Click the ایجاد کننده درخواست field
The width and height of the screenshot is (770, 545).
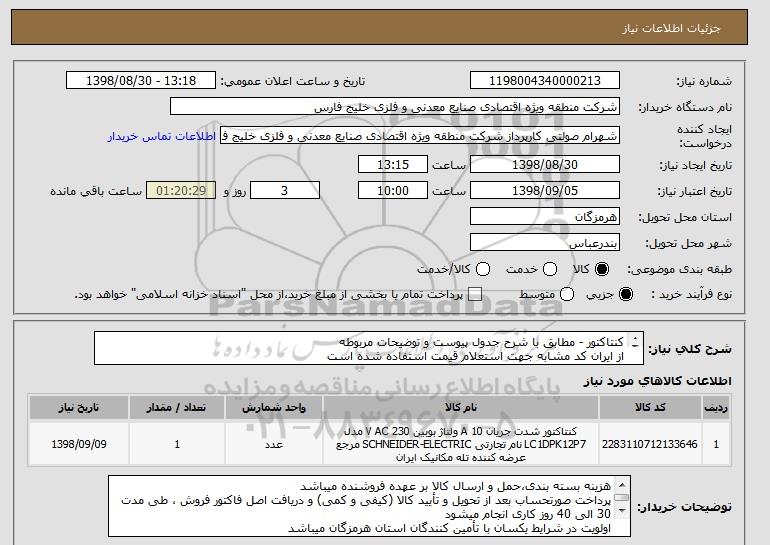coord(420,136)
